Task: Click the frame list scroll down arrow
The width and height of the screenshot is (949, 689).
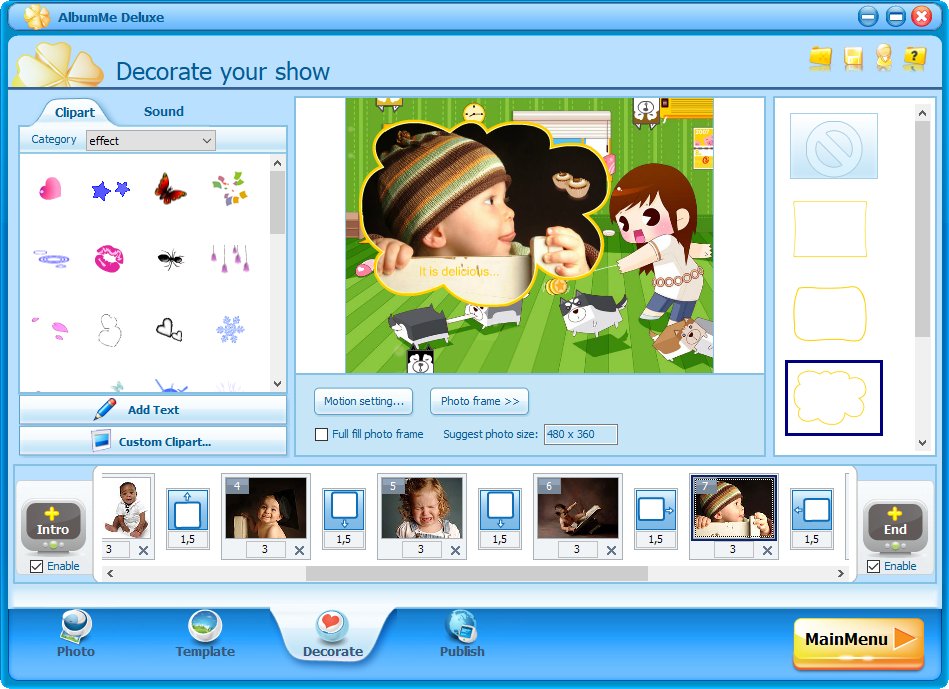Action: click(x=922, y=443)
